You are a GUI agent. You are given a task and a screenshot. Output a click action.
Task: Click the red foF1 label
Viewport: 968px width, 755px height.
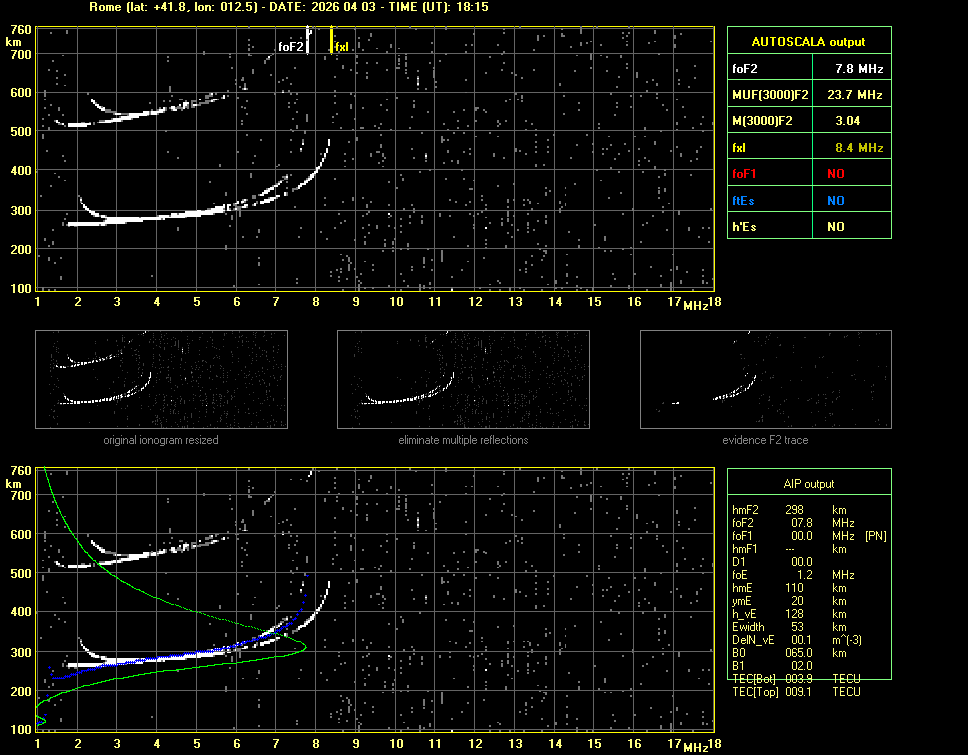(745, 174)
